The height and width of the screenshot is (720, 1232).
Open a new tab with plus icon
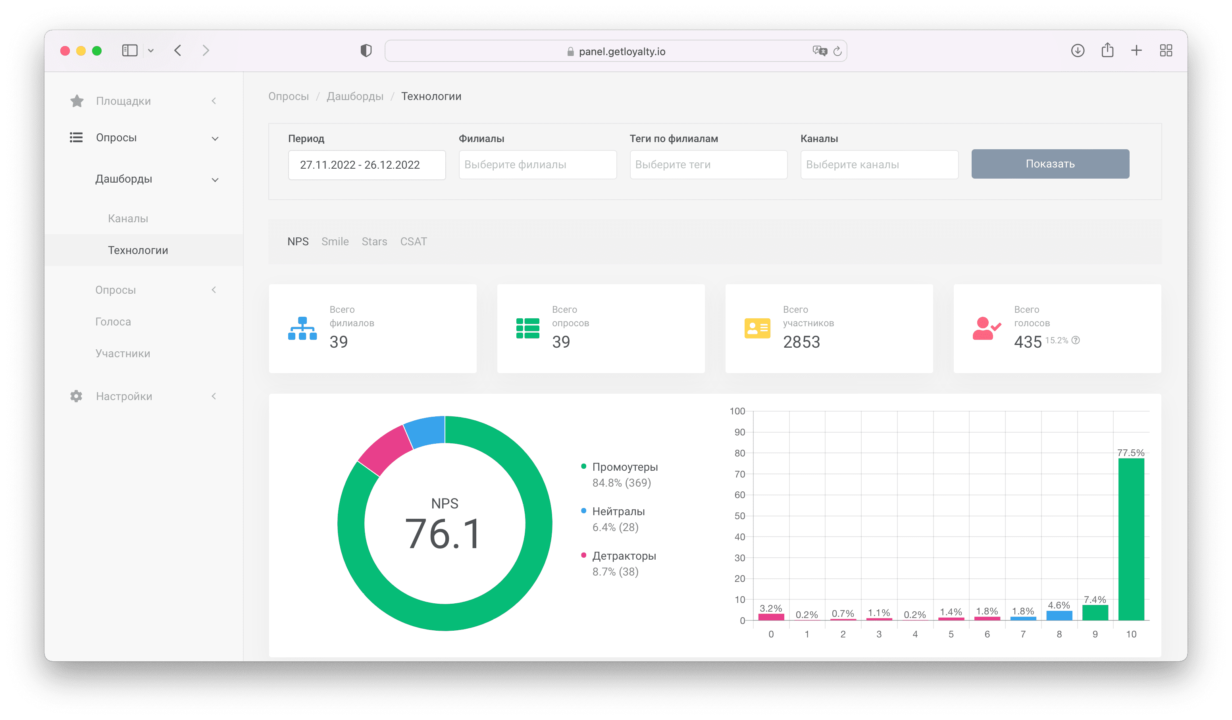click(1136, 51)
